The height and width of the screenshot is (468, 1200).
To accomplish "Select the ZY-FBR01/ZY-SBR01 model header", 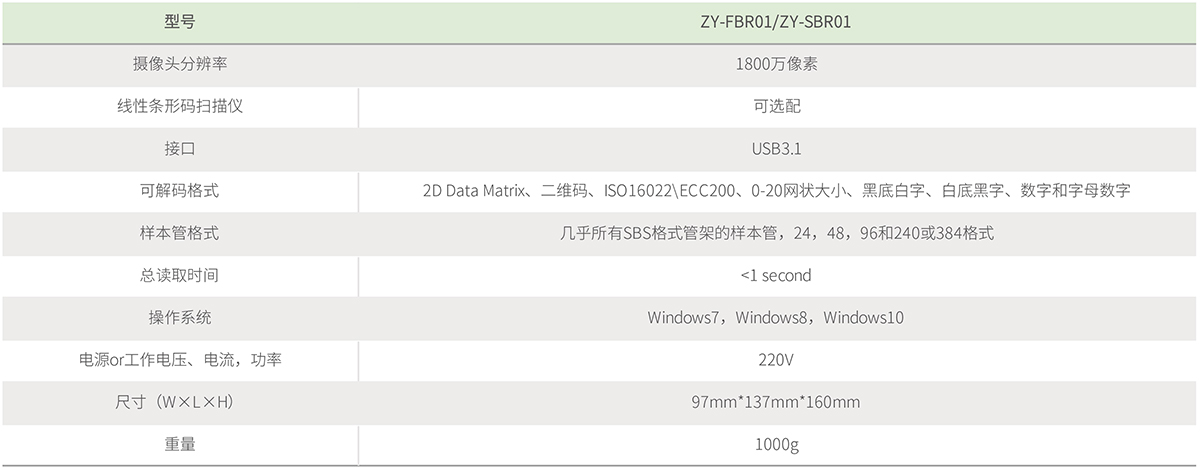I will [x=776, y=22].
